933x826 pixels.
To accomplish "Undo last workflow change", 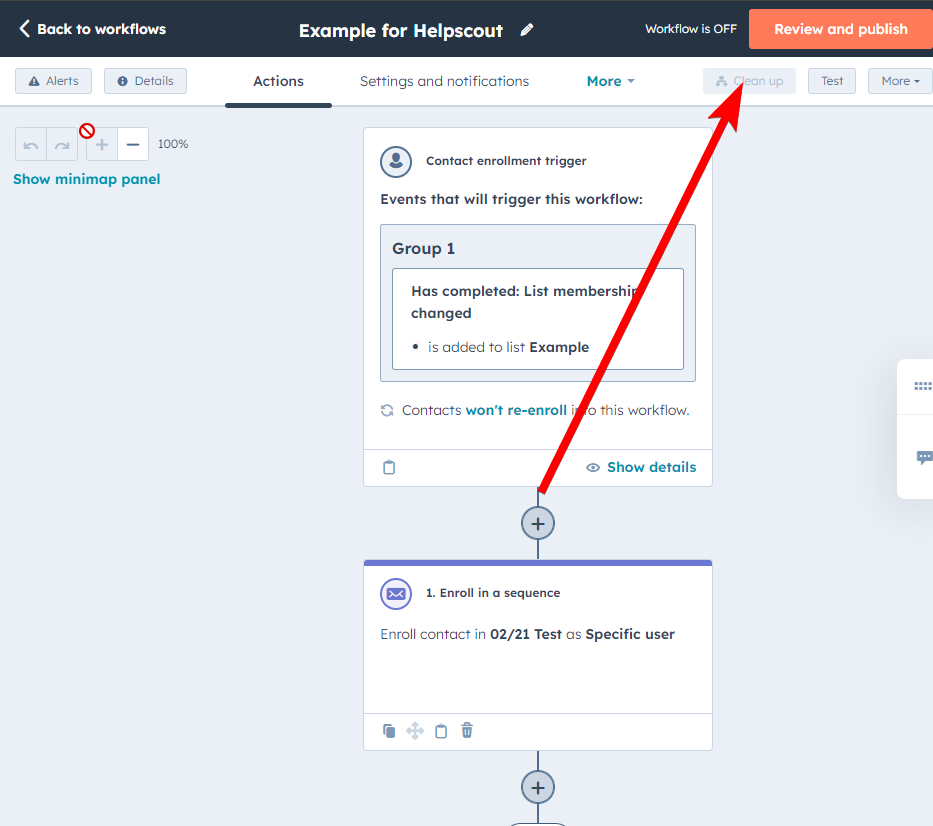I will click(x=31, y=145).
